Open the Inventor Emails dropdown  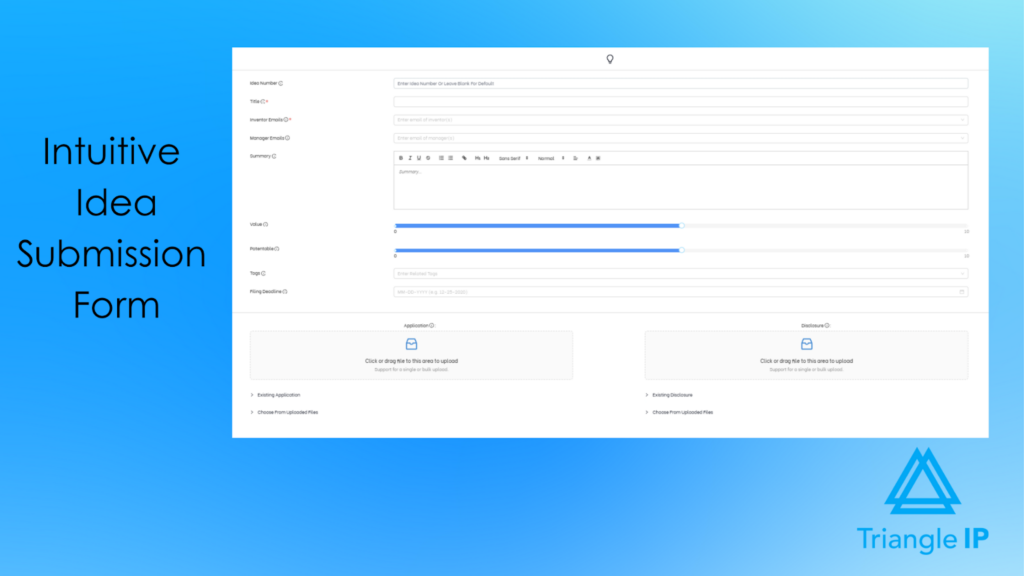[680, 120]
